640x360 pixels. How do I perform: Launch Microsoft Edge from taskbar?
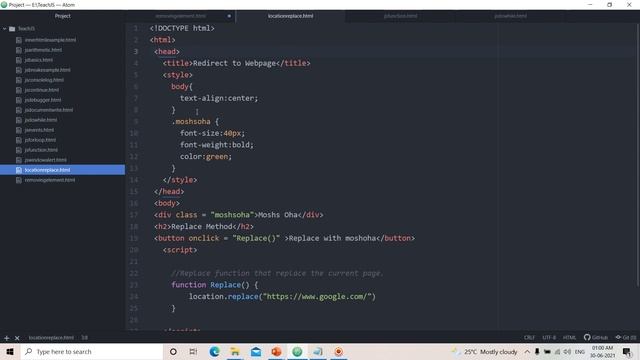click(214, 351)
